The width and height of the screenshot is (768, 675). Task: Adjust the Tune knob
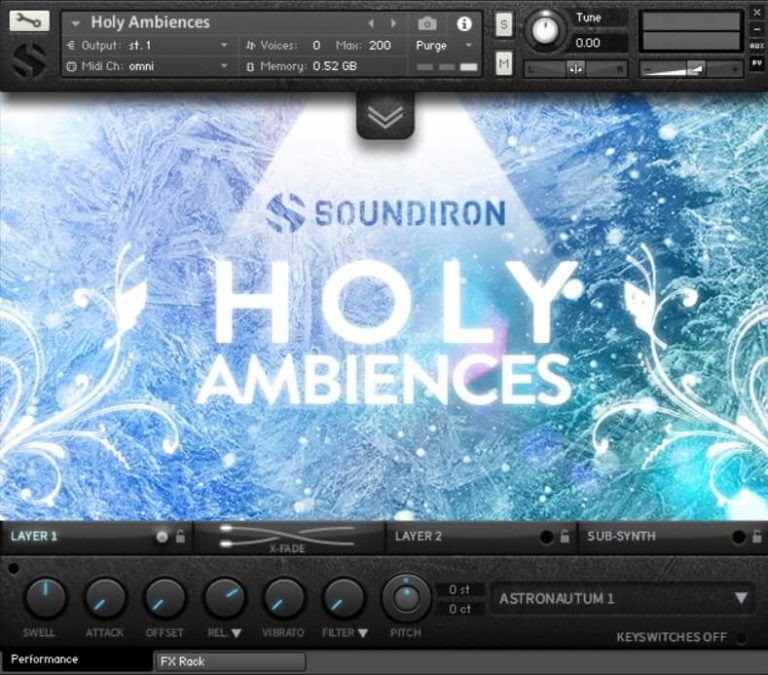[x=545, y=30]
